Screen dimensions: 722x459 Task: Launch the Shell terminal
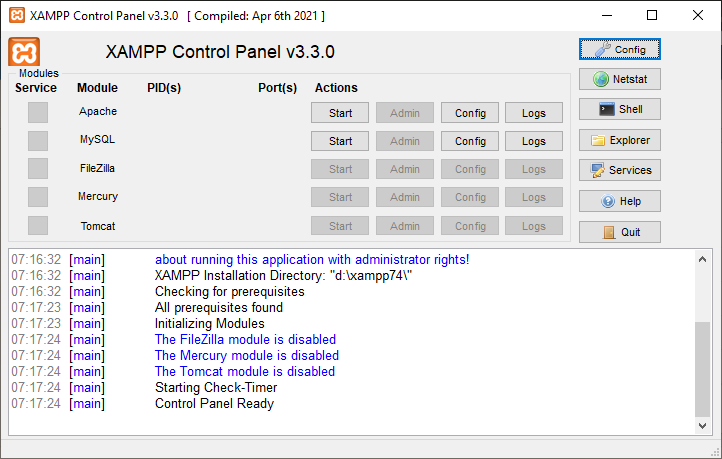coord(619,109)
